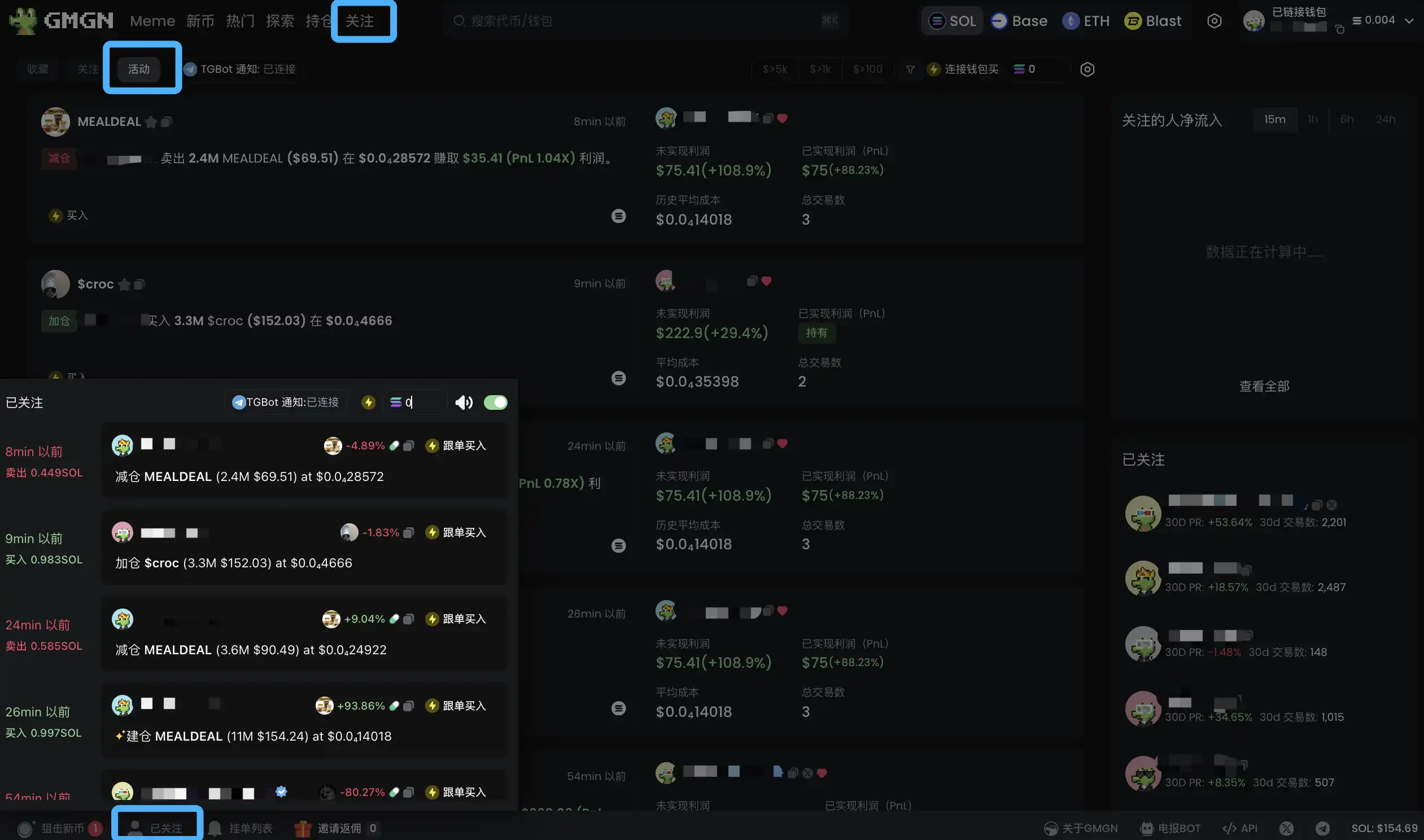The image size is (1424, 840).
Task: Toggle the green switch in 已关注 panel
Action: pos(495,403)
